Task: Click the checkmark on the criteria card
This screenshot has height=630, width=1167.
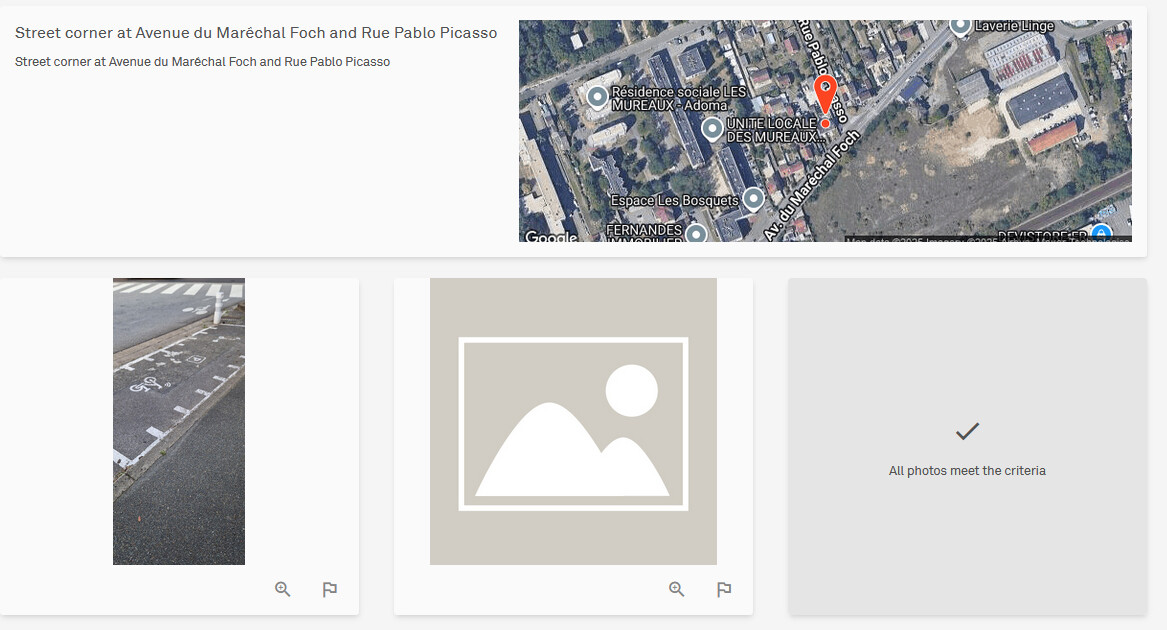Action: (x=968, y=431)
